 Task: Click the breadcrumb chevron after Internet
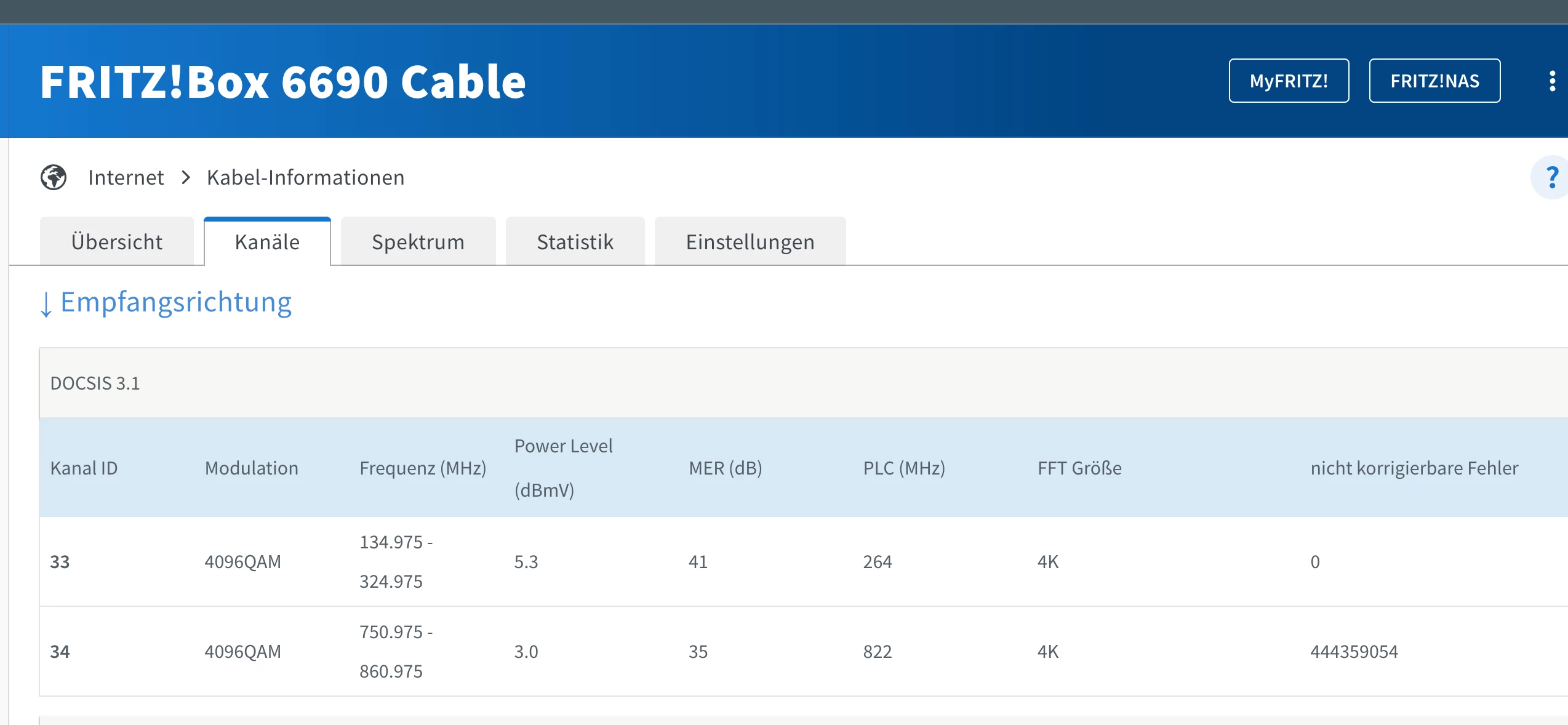click(x=186, y=177)
